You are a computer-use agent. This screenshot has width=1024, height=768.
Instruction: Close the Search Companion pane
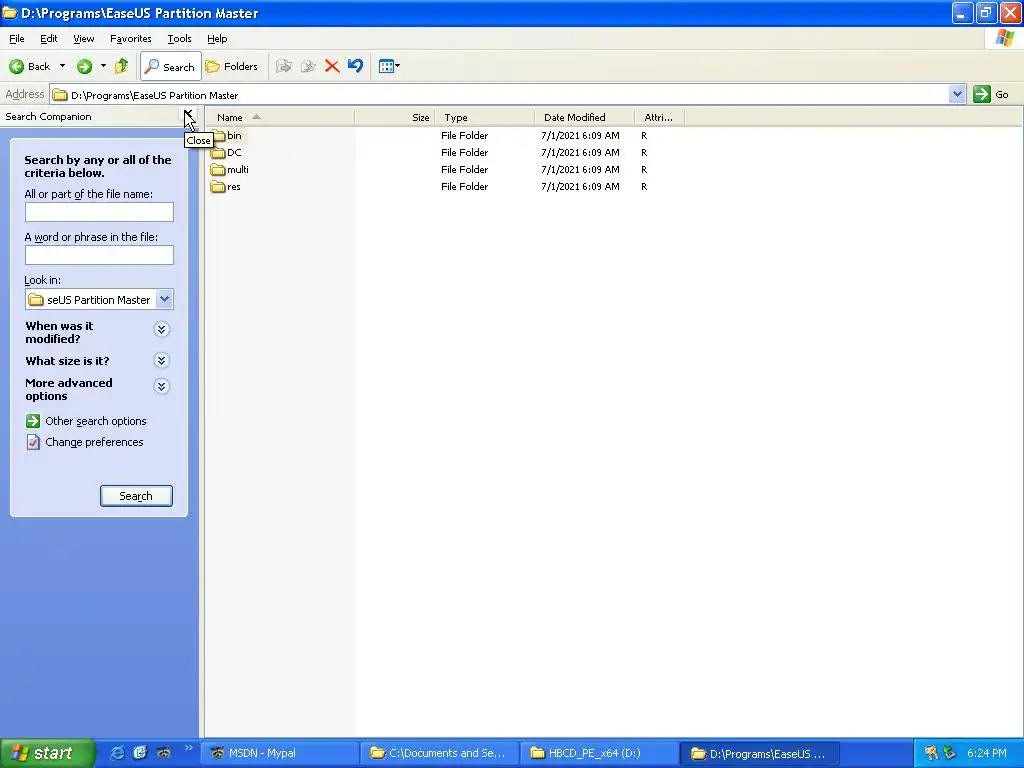tap(188, 116)
